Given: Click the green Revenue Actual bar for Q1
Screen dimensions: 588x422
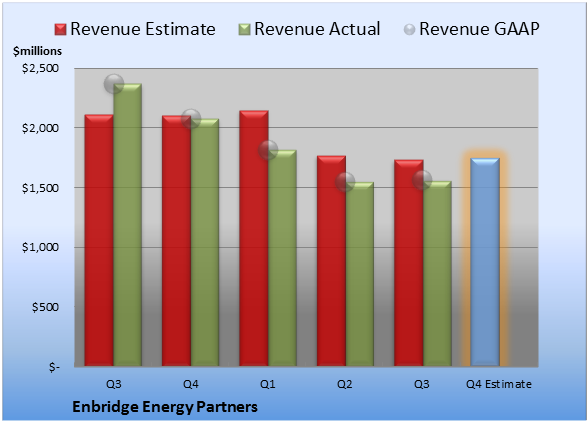Looking at the screenshot, I should (282, 258).
